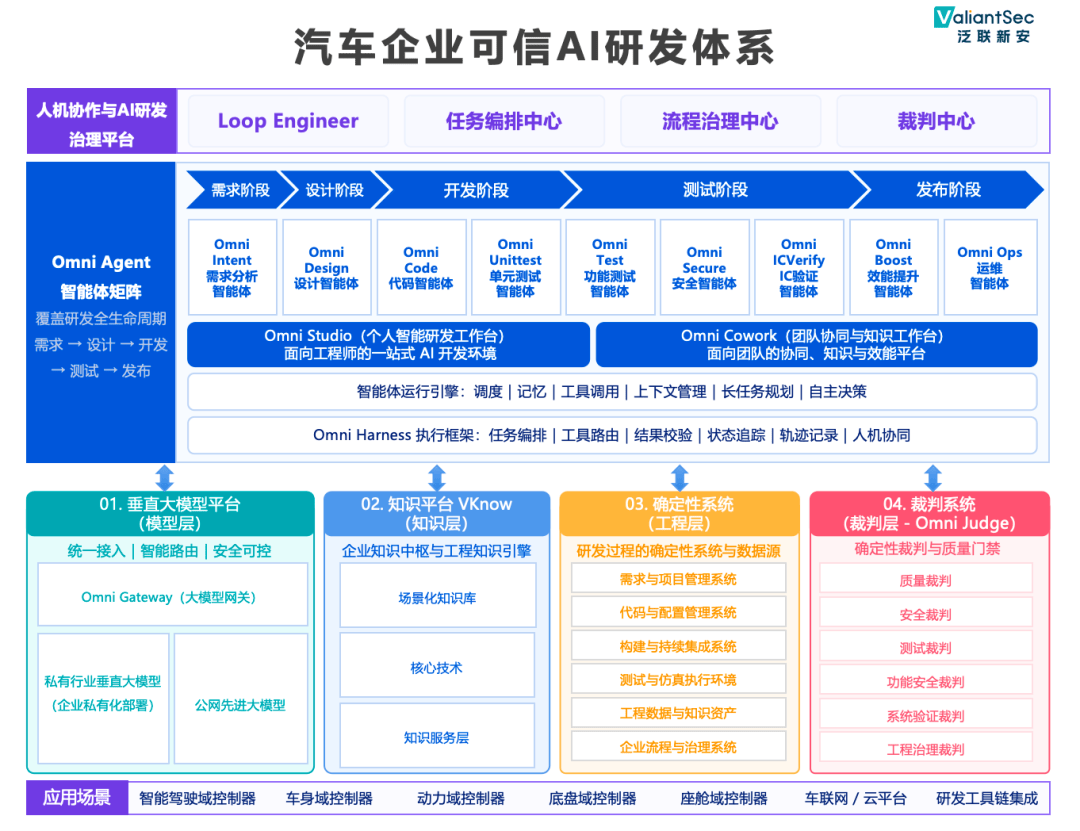Select the 测试阶段 stage arrow
Screen dimensions: 1080x831
click(716, 190)
